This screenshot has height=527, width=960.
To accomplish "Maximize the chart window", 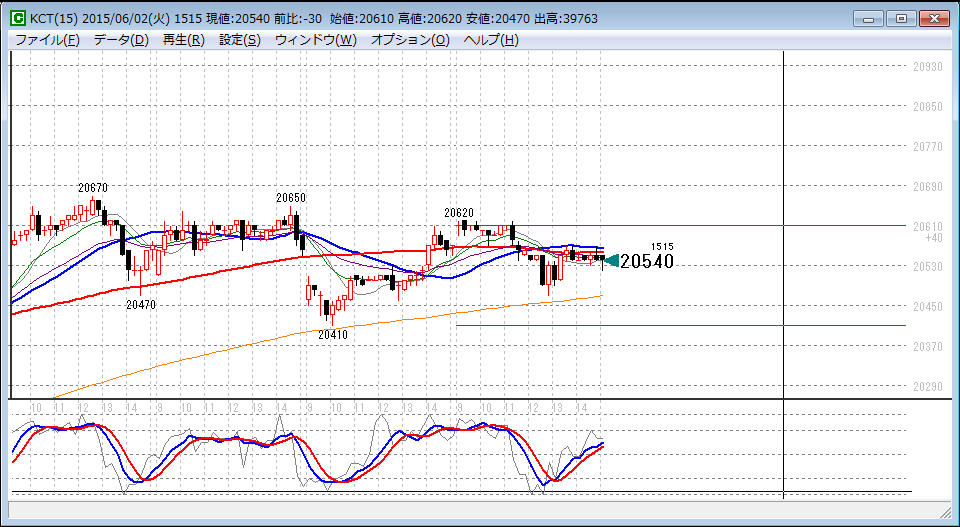I will pos(902,18).
